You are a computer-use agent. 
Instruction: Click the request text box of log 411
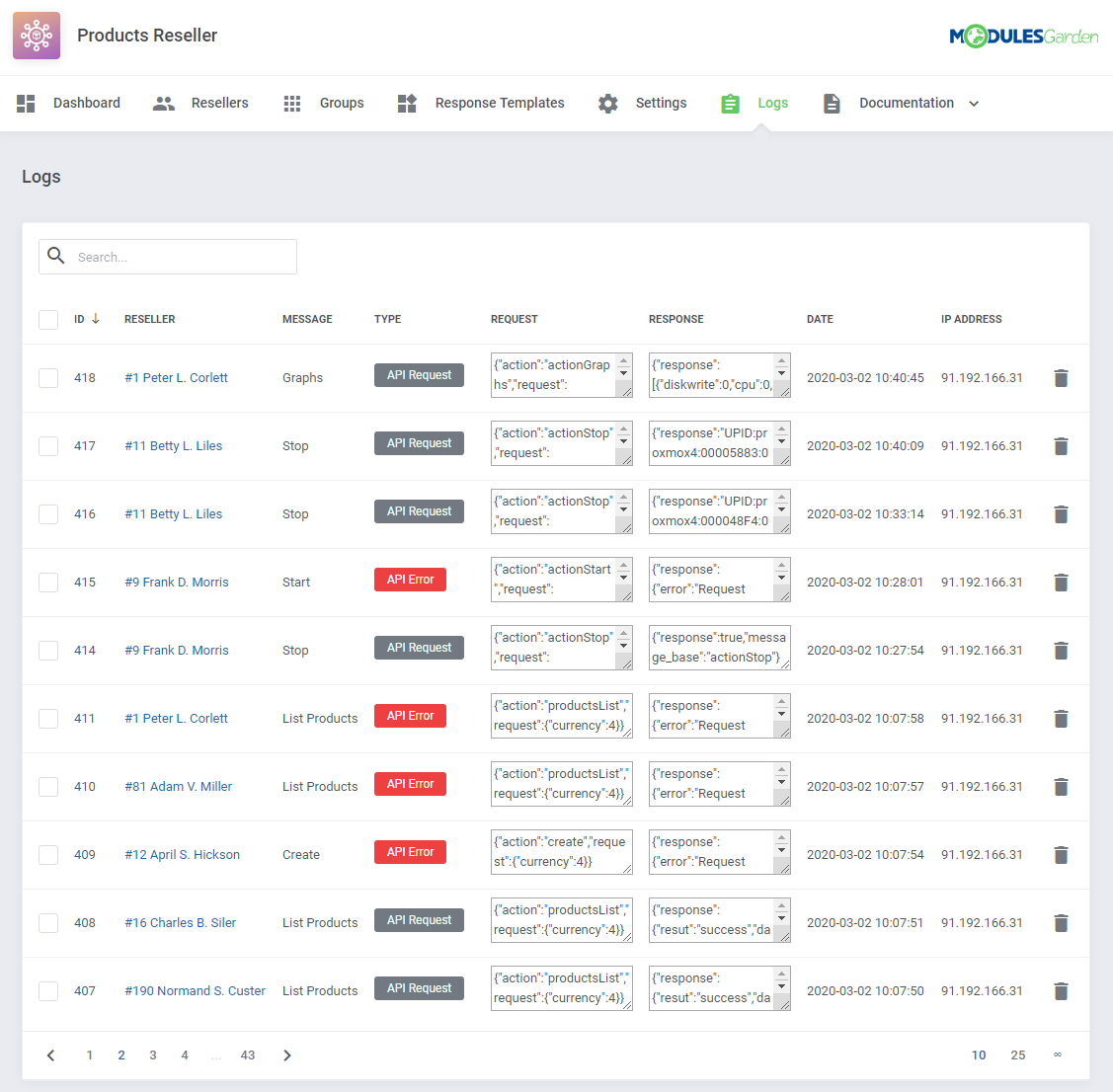pos(562,716)
